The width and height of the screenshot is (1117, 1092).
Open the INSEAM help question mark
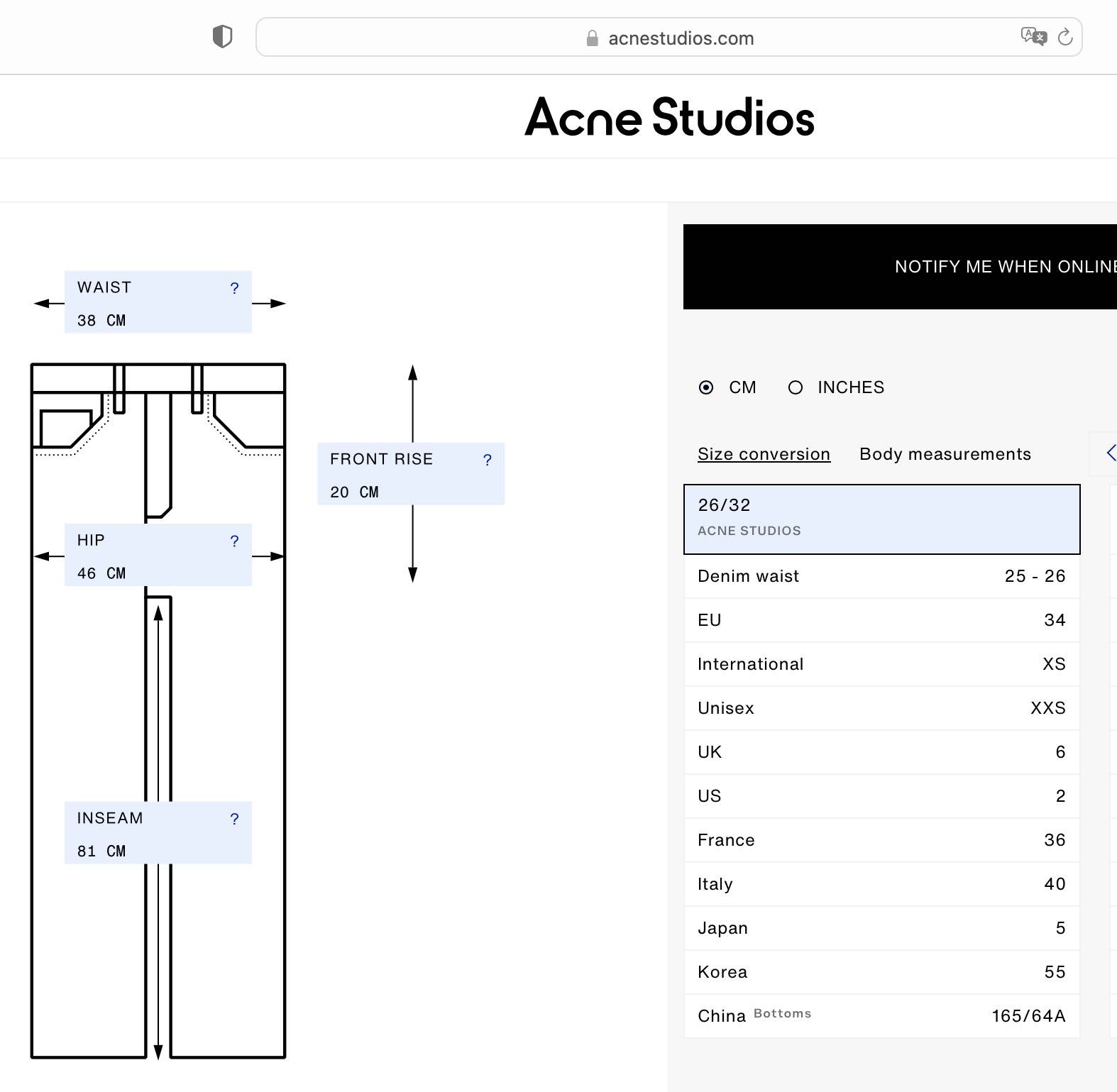click(x=234, y=819)
